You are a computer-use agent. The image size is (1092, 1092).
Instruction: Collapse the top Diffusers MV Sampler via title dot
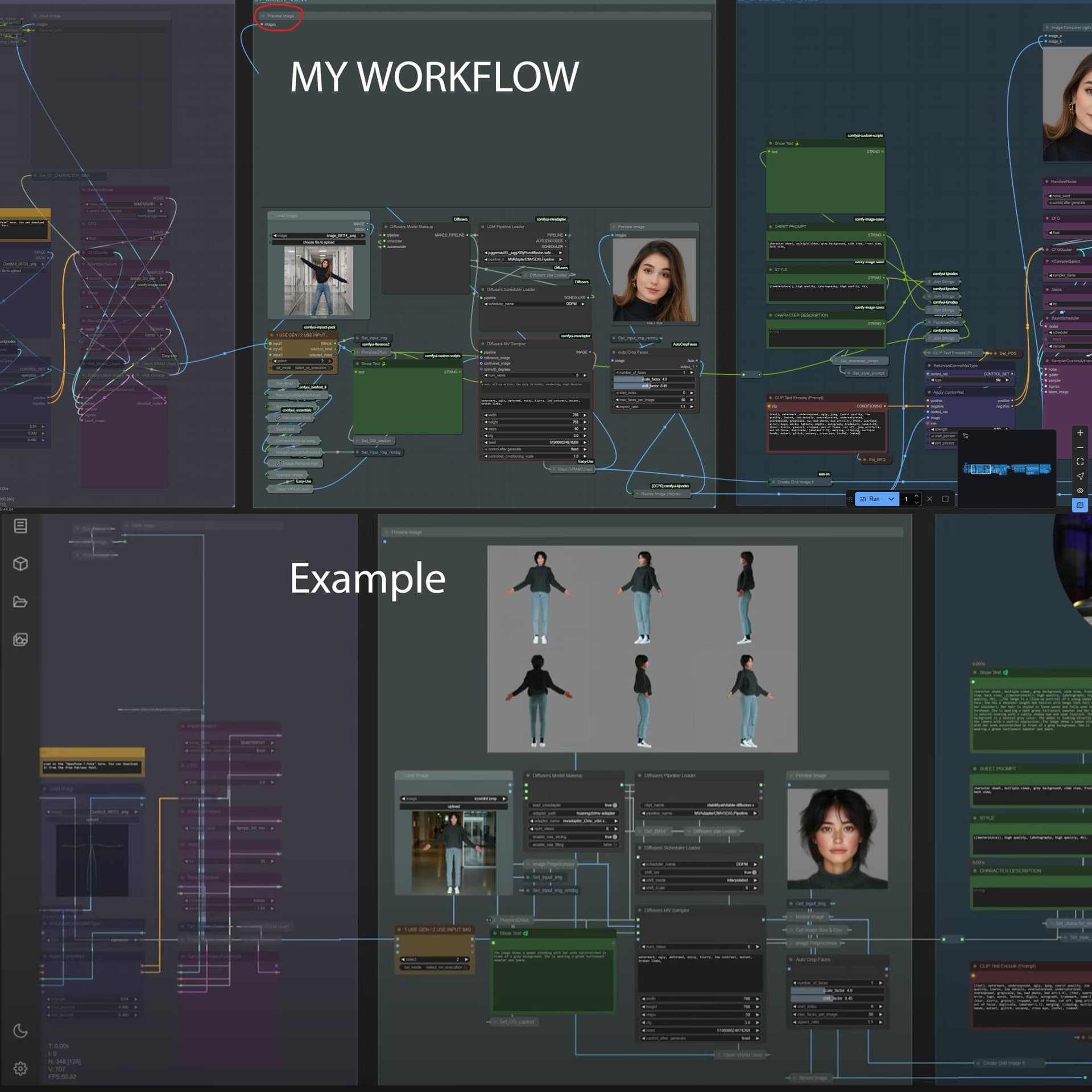(482, 344)
